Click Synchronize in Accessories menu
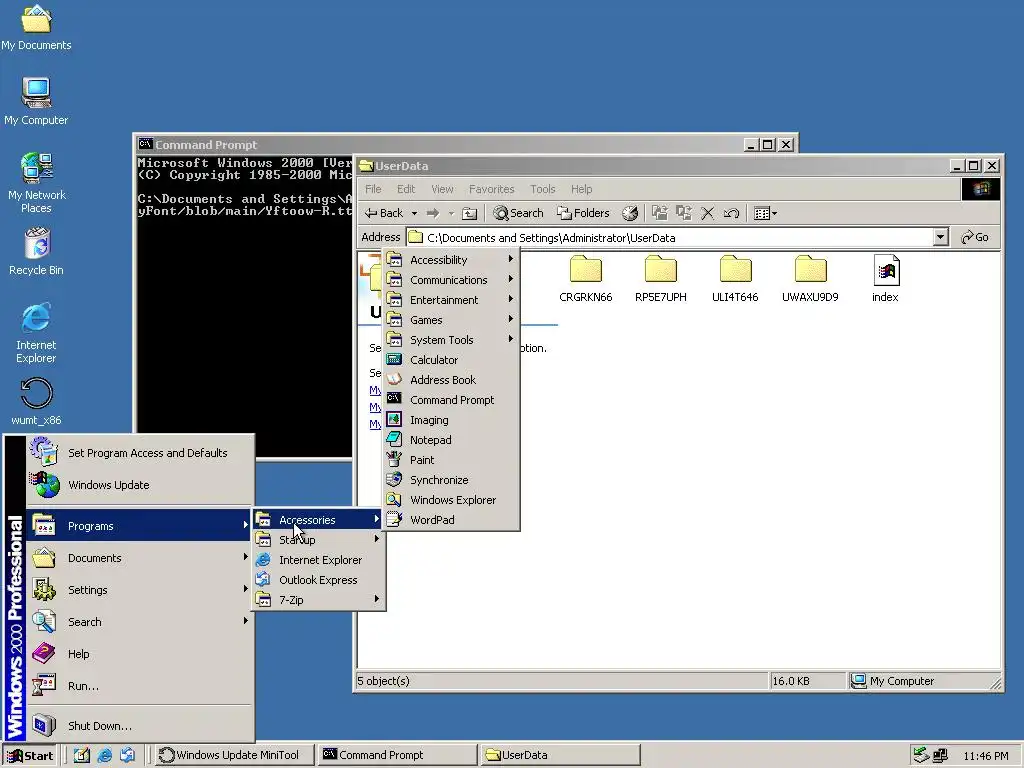 point(451,480)
